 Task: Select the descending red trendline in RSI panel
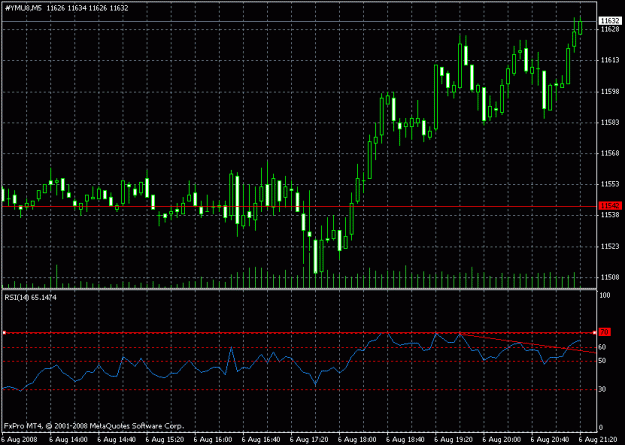[x=528, y=343]
